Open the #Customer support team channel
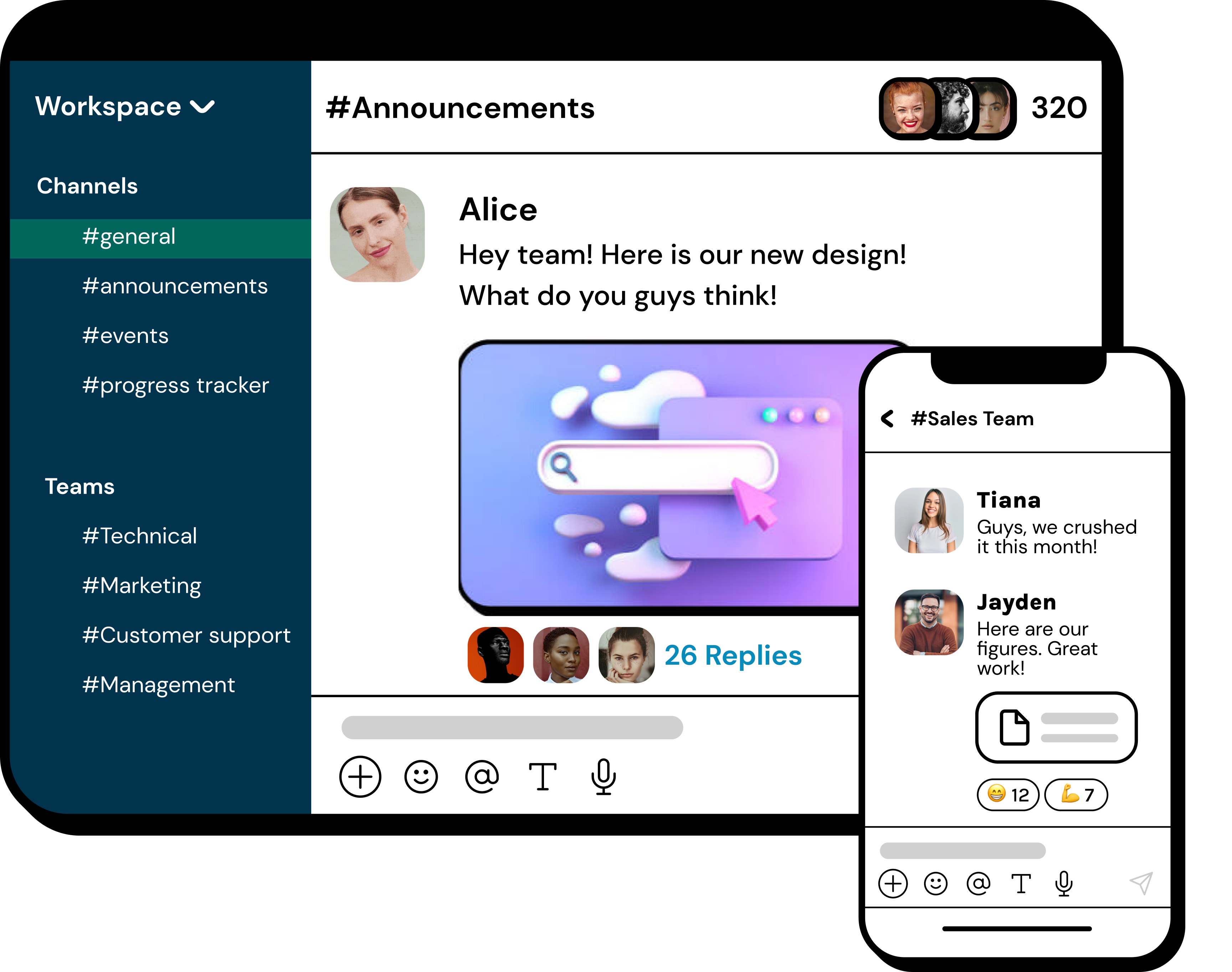The width and height of the screenshot is (1232, 972). coord(186,635)
